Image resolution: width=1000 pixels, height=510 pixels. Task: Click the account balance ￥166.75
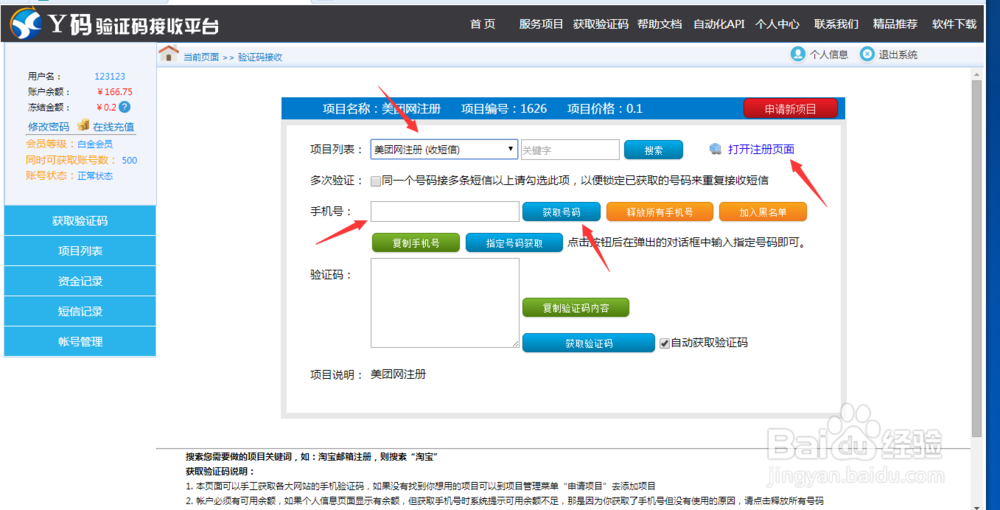pos(115,91)
